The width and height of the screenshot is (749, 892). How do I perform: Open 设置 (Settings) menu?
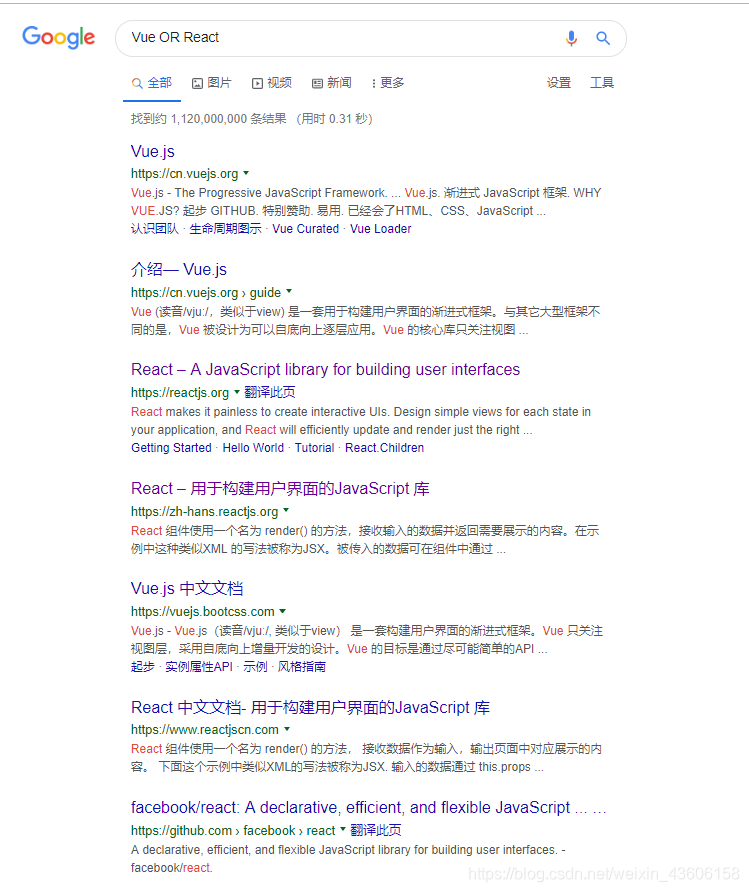558,83
